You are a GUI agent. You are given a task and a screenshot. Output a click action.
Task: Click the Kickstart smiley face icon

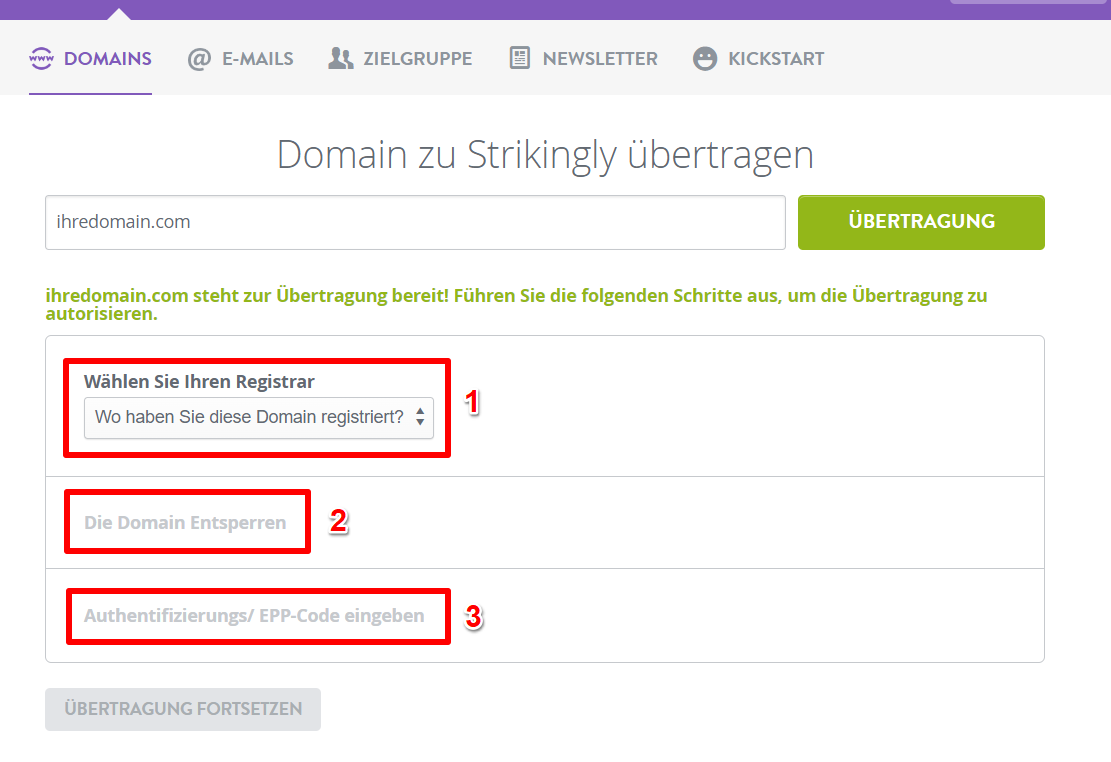[705, 58]
